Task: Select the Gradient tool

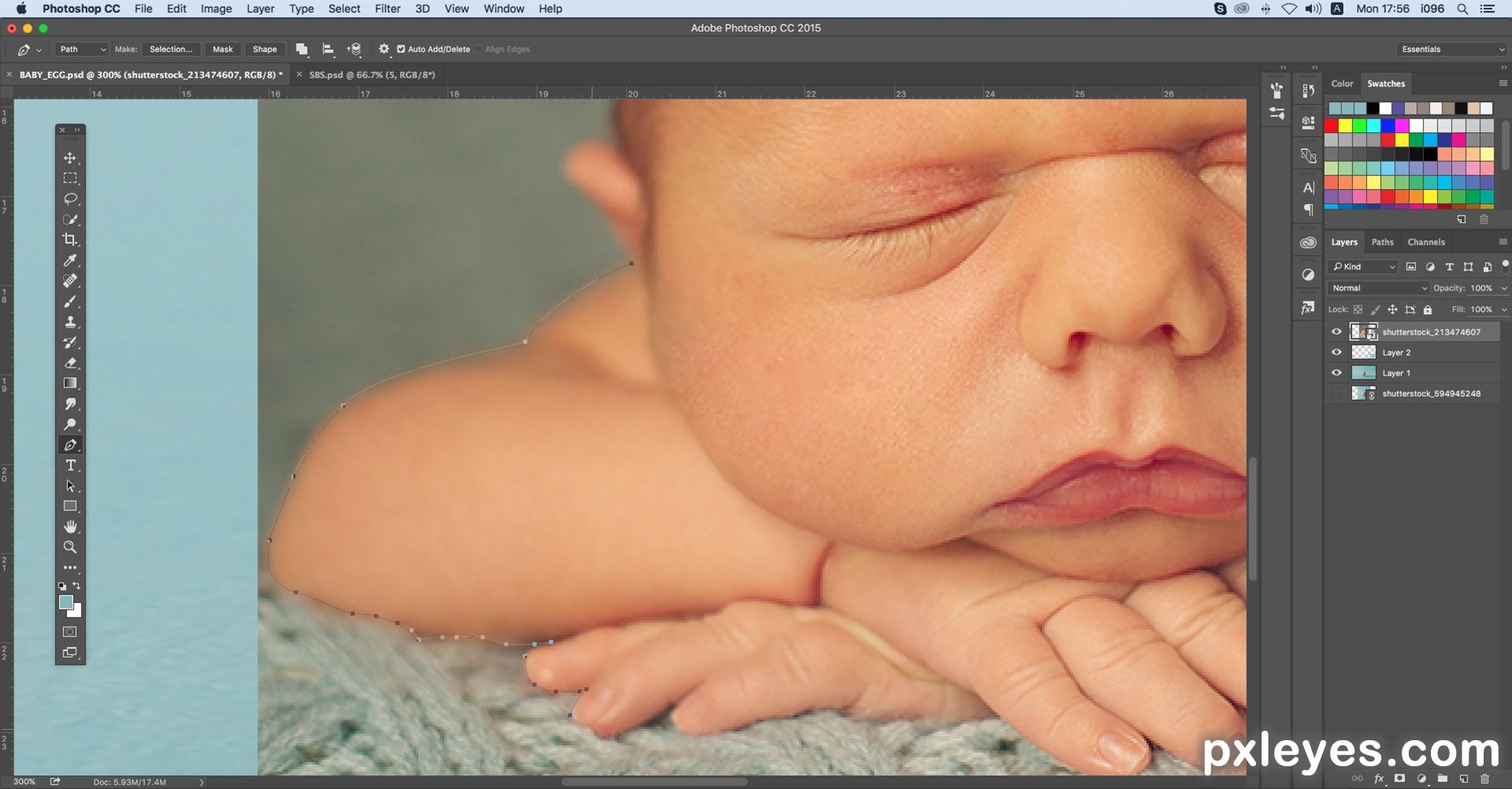Action: point(70,383)
